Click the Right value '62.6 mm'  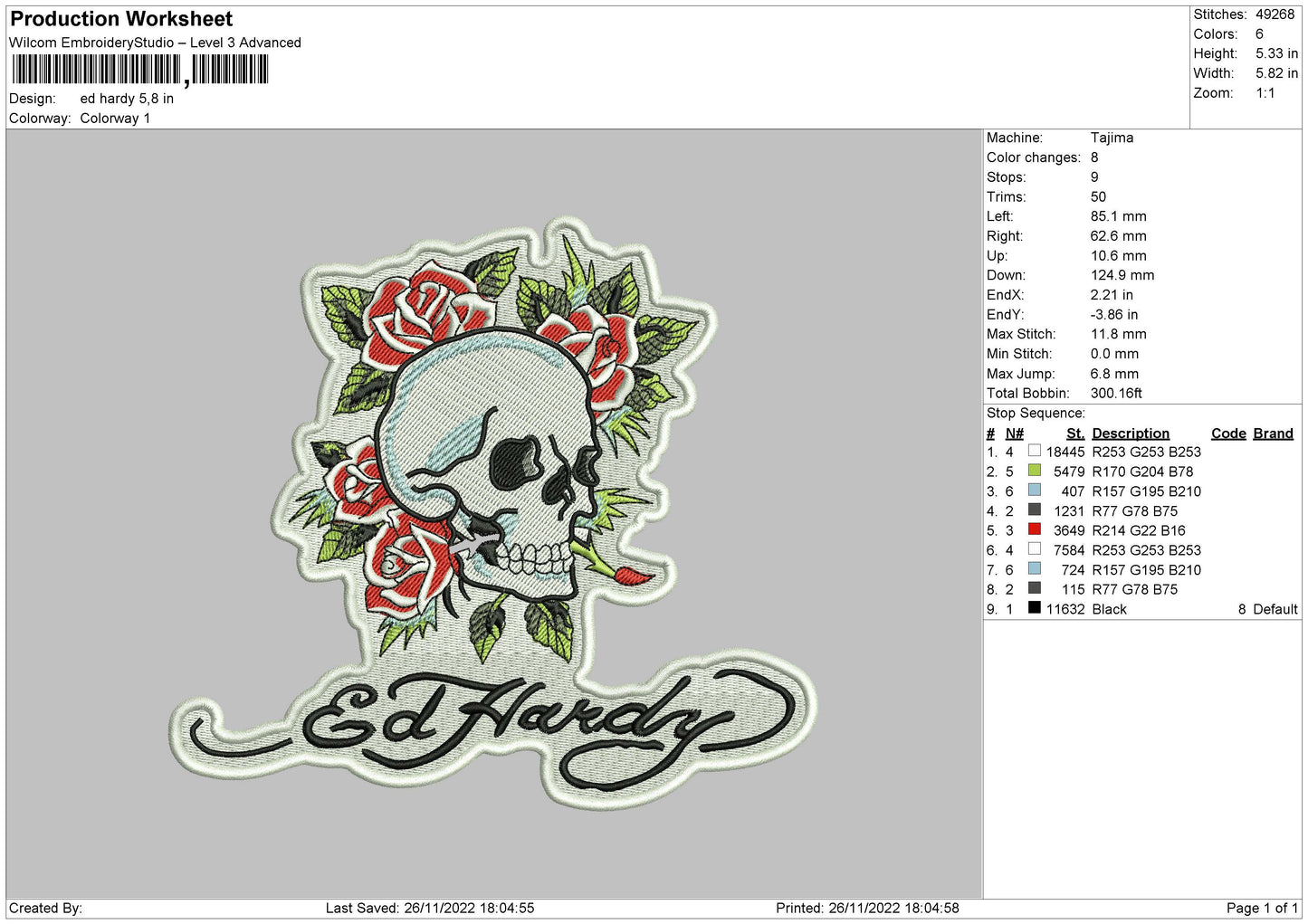pos(1118,236)
